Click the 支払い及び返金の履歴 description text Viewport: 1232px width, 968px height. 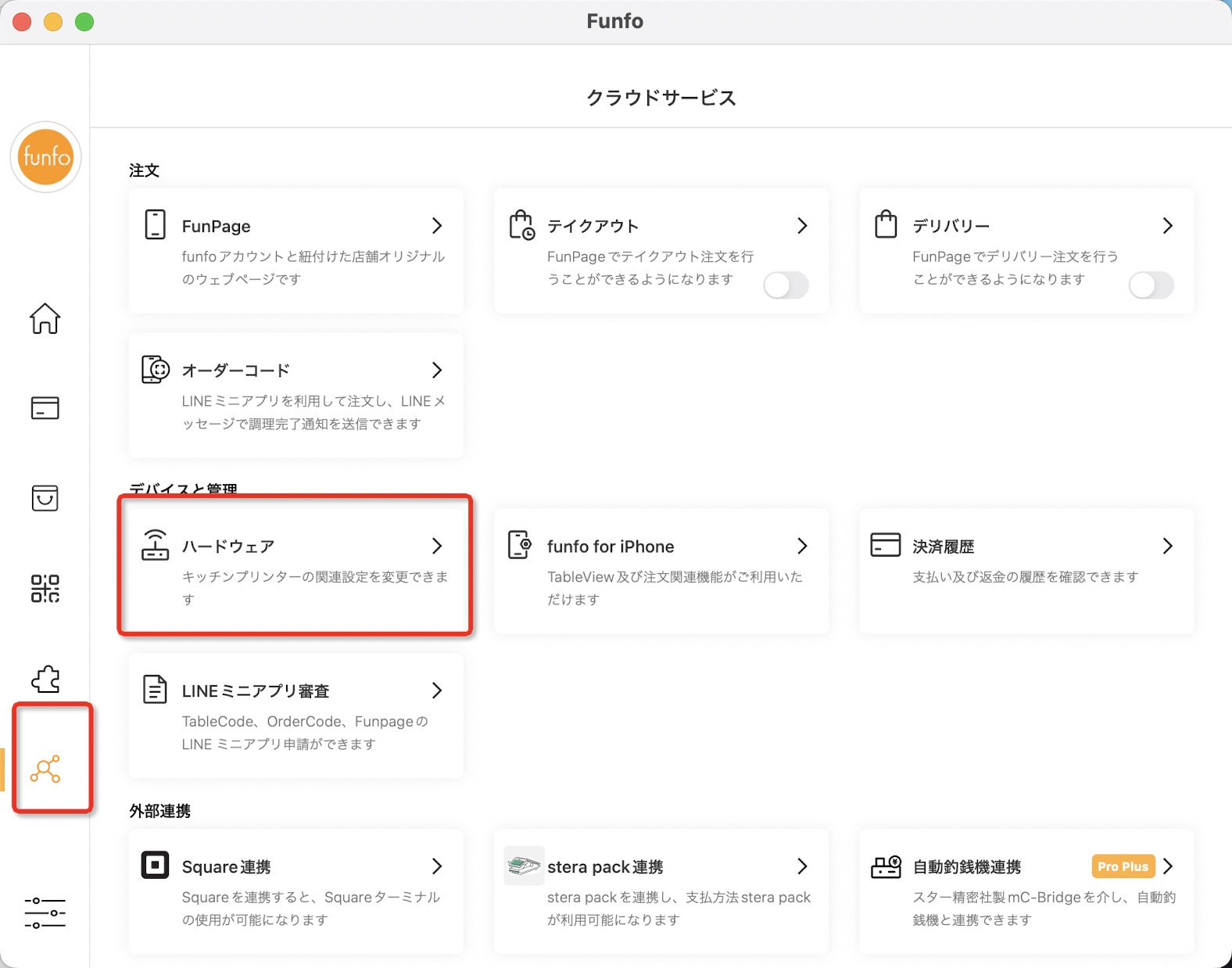(x=1026, y=576)
